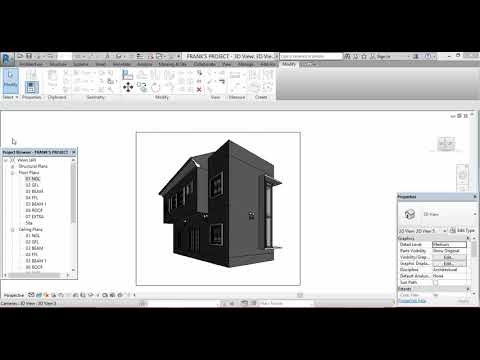Click the red Delete icon in Modify panel
Image resolution: width=480 pixels, height=360 pixels.
tap(199, 89)
